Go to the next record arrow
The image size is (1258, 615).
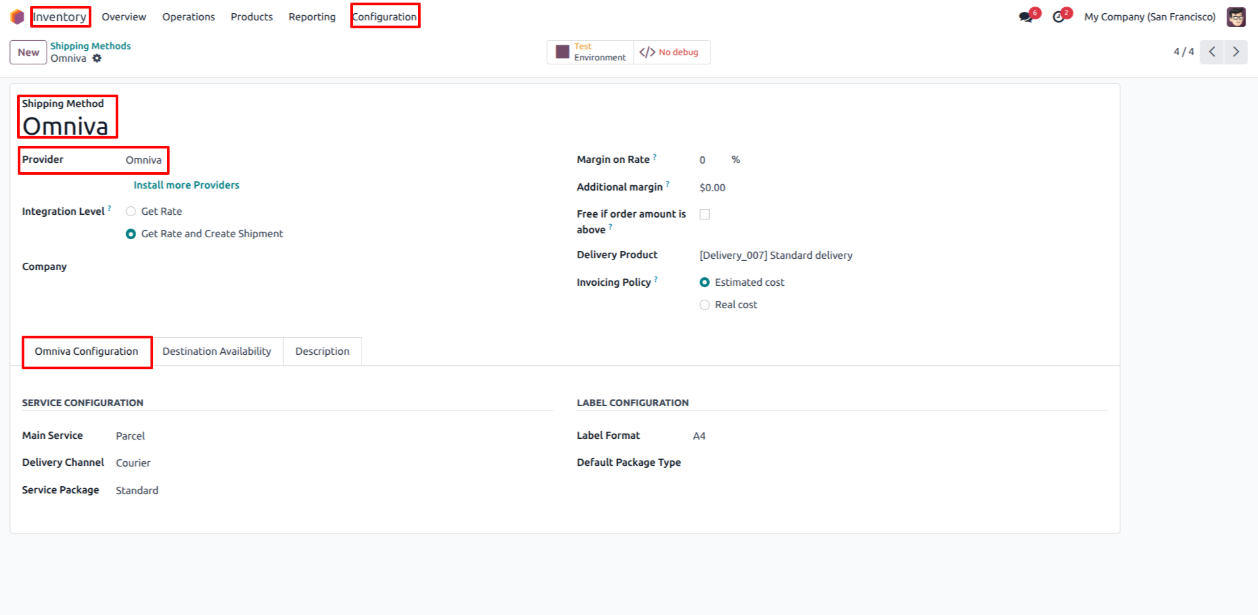[x=1236, y=52]
